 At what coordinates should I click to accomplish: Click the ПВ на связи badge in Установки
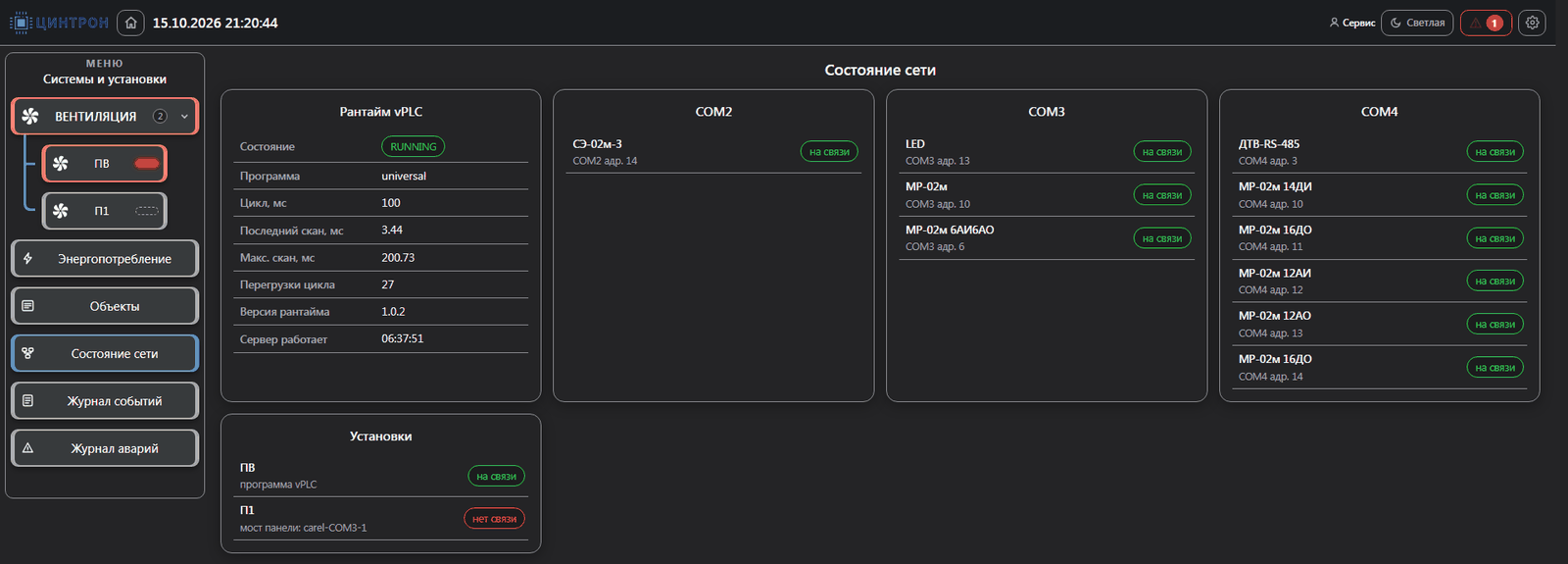496,476
